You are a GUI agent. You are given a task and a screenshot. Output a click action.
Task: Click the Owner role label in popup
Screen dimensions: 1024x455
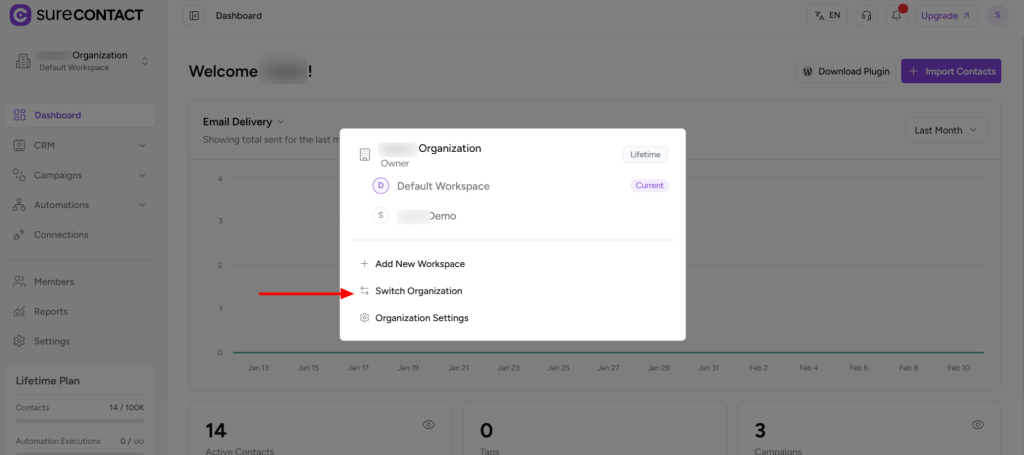click(395, 164)
